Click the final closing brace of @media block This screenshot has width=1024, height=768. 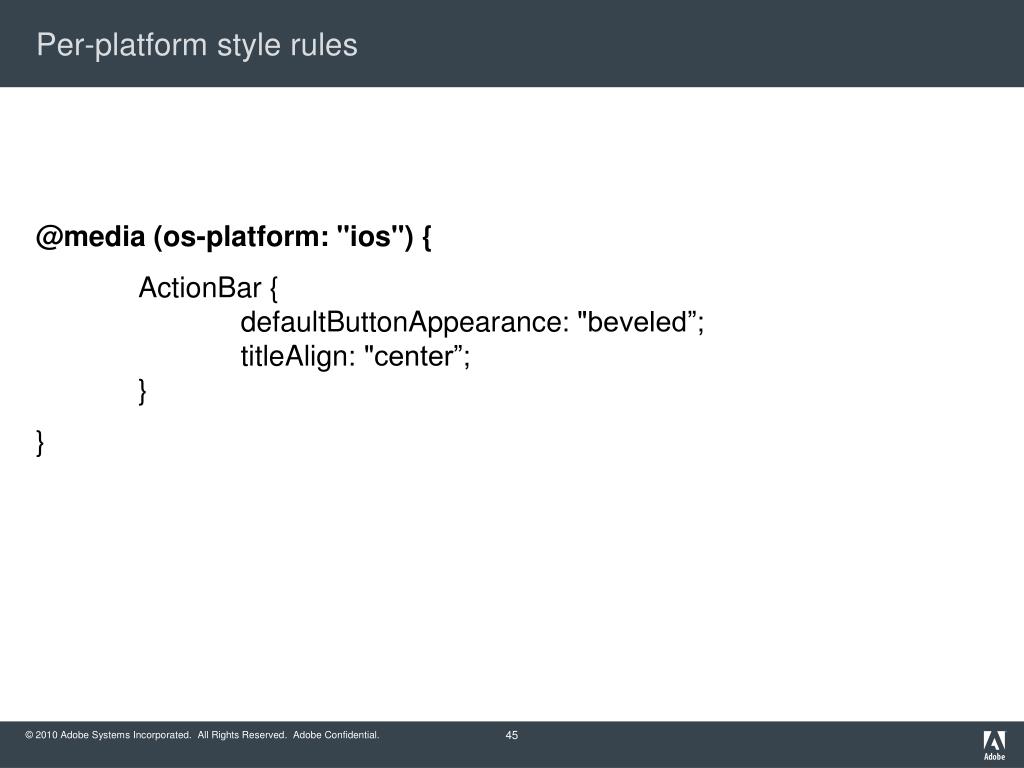40,443
